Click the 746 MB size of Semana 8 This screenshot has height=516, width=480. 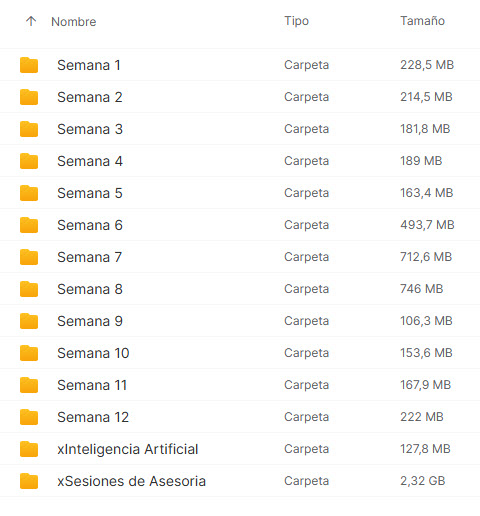pos(422,289)
